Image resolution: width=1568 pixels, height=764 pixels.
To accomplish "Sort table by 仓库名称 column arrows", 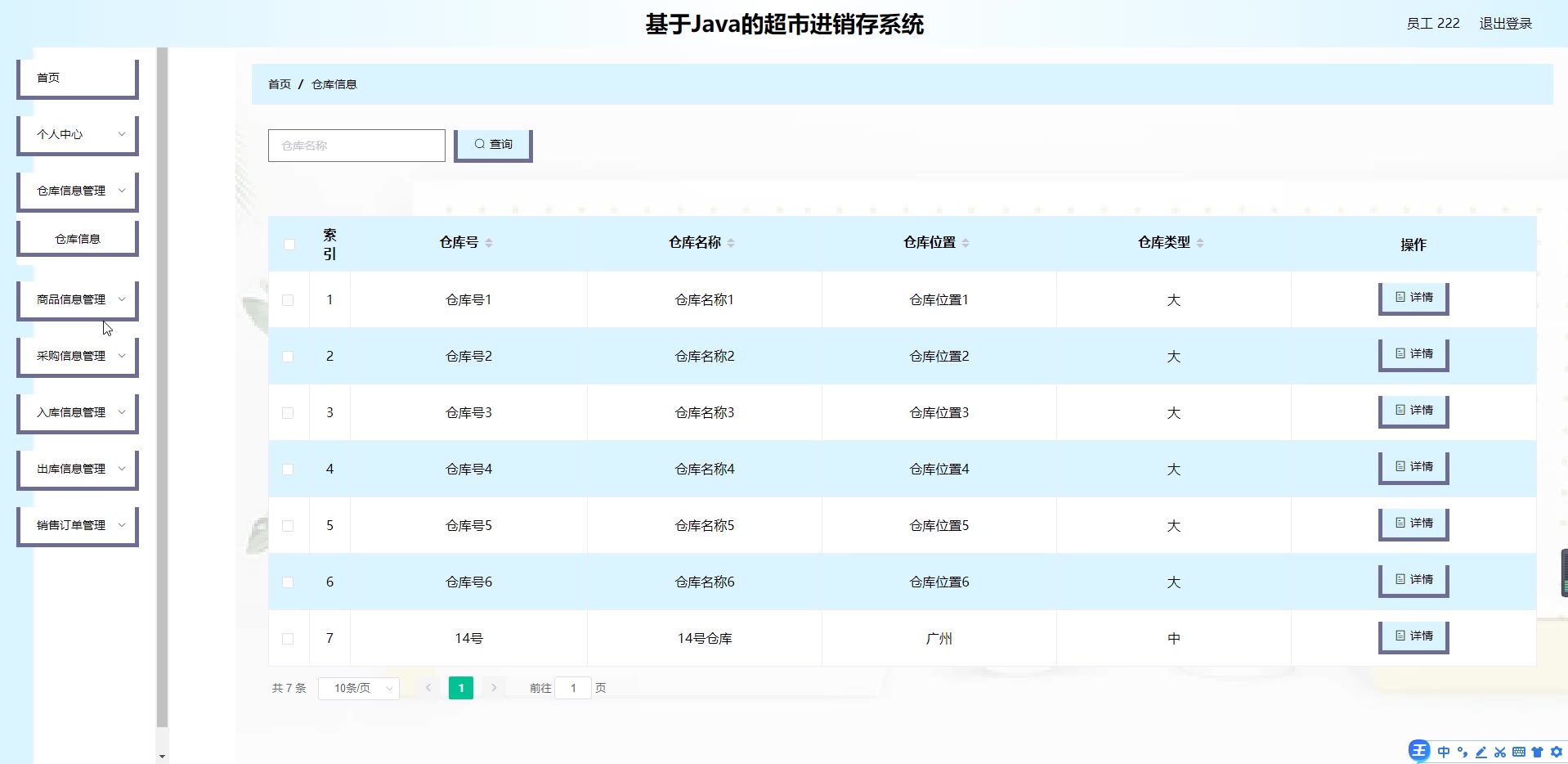I will coord(730,243).
